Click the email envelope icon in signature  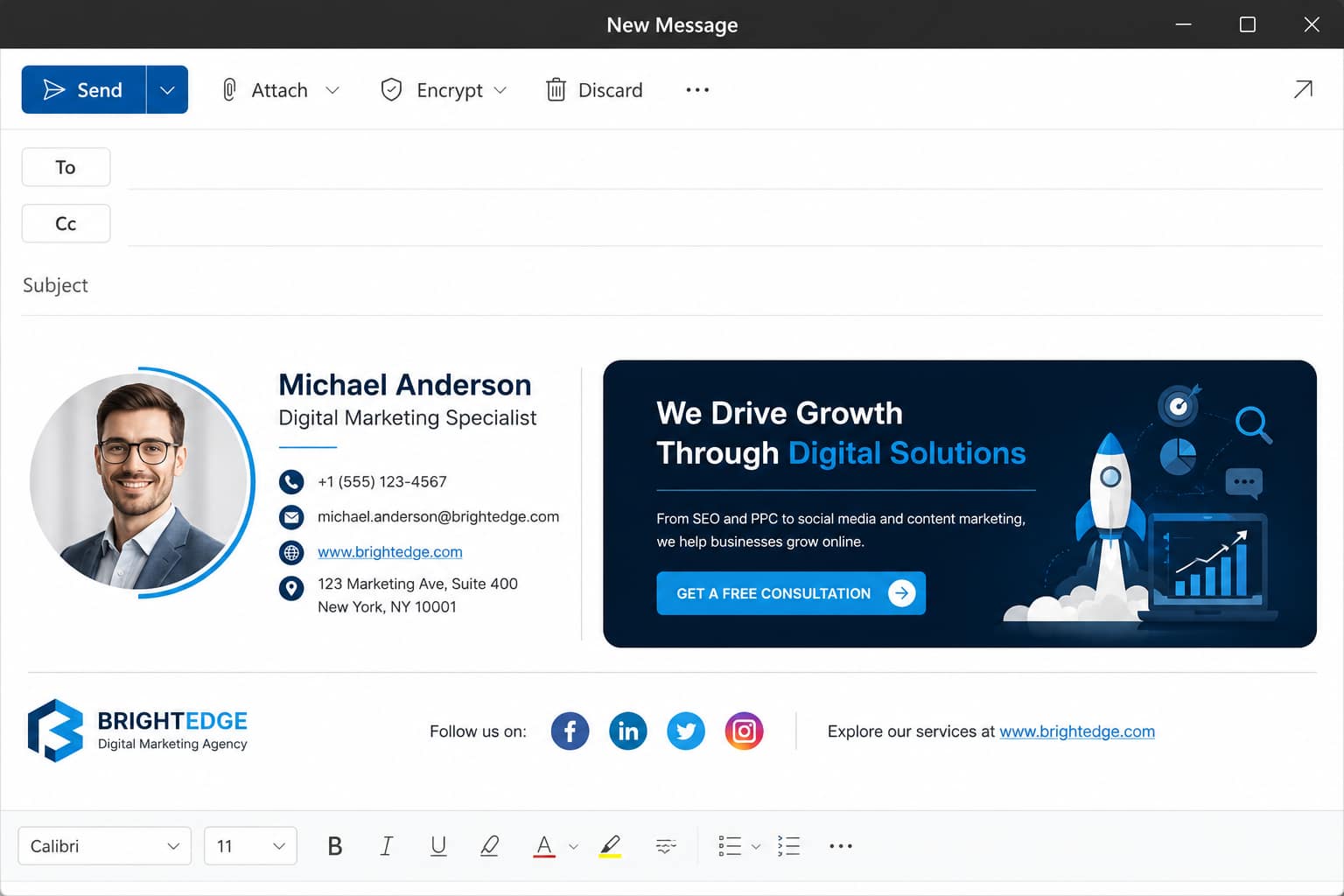point(291,517)
